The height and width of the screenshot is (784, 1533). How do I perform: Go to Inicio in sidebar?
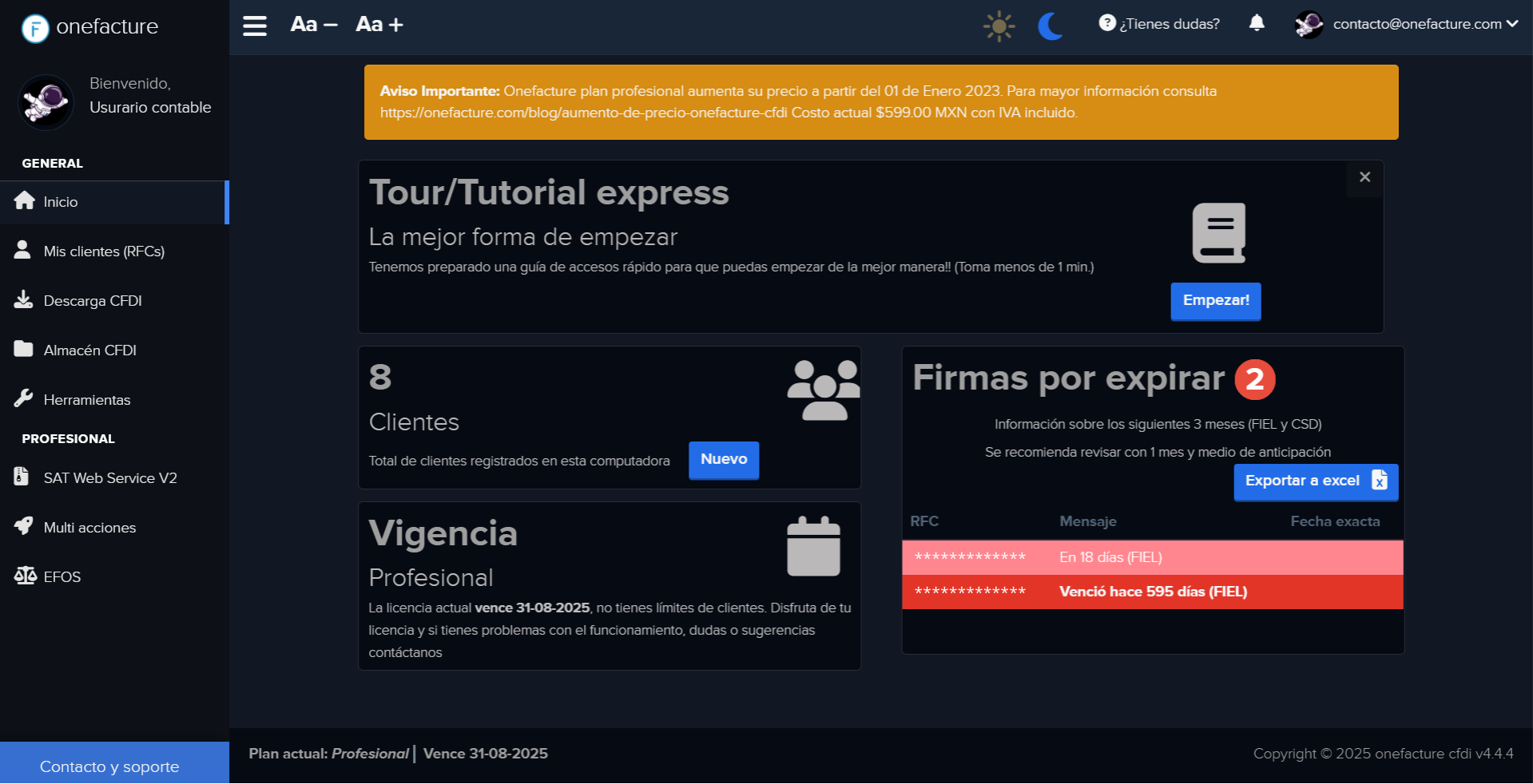tap(114, 202)
